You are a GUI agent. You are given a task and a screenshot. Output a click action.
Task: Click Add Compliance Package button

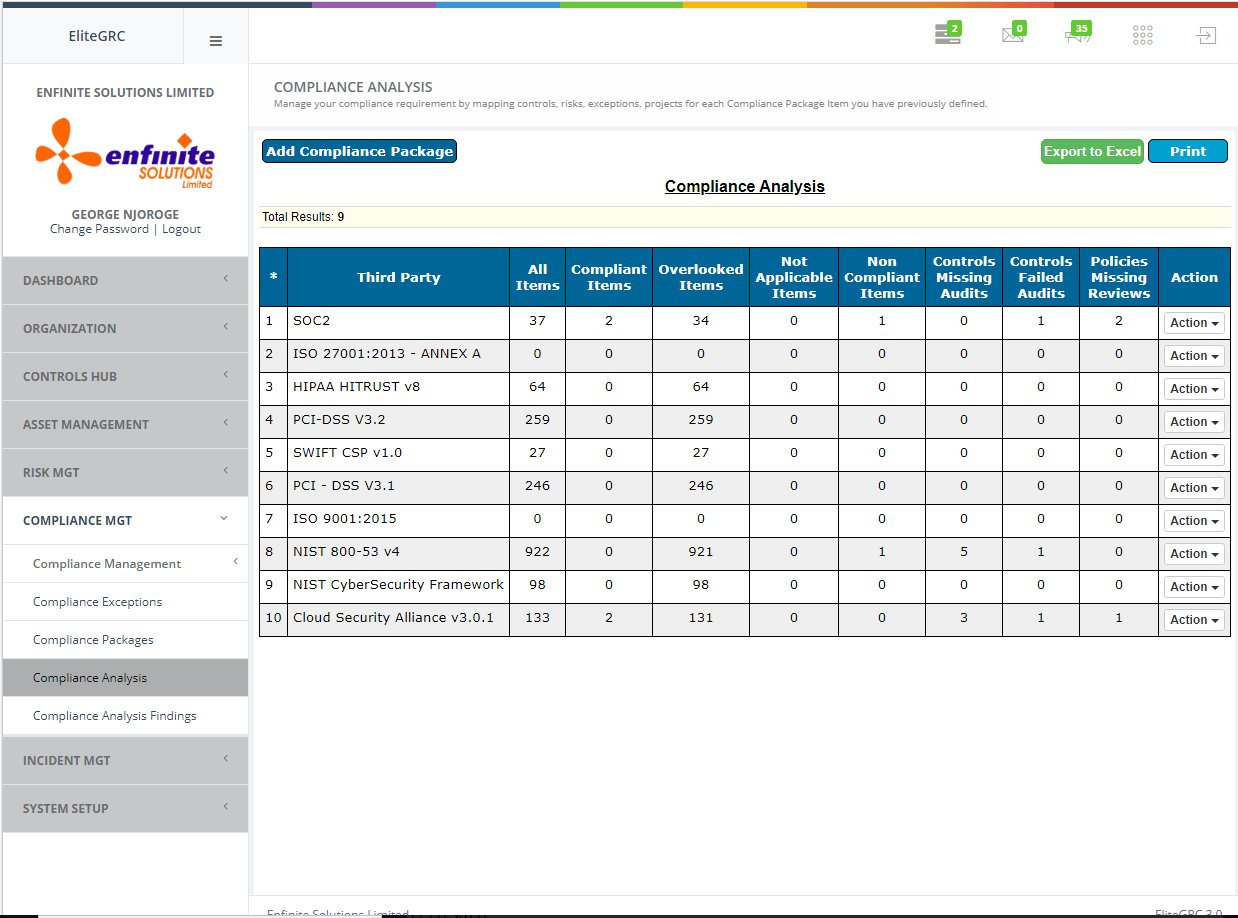pyautogui.click(x=359, y=151)
